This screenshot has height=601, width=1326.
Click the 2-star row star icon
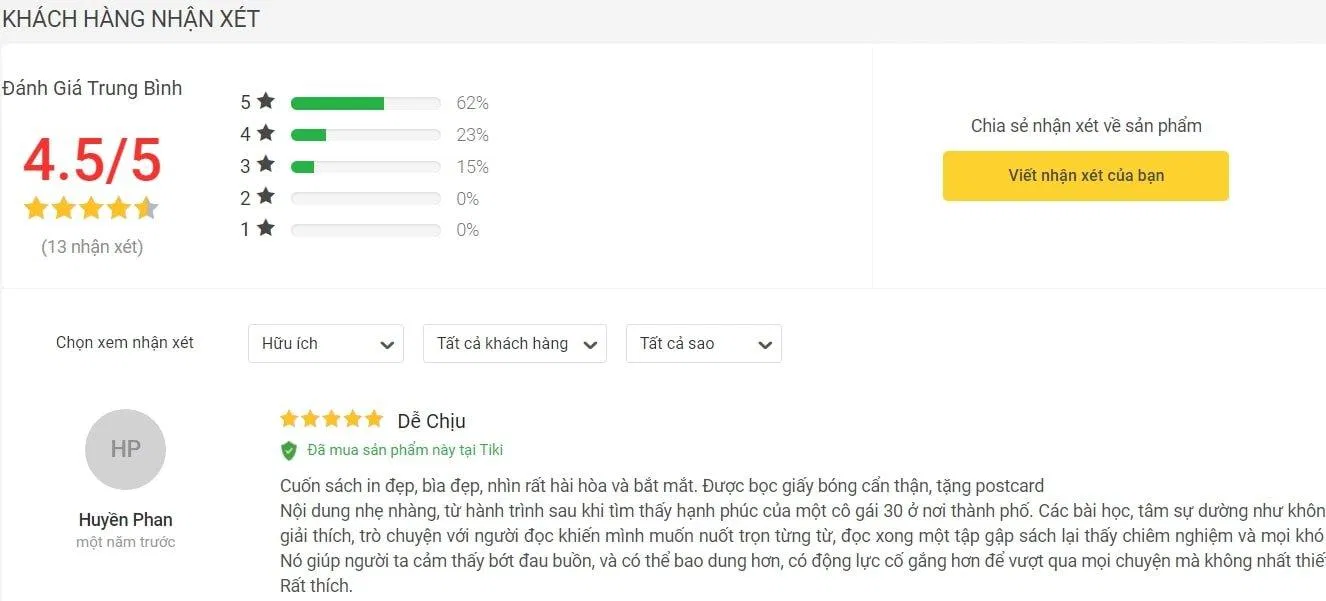(265, 198)
